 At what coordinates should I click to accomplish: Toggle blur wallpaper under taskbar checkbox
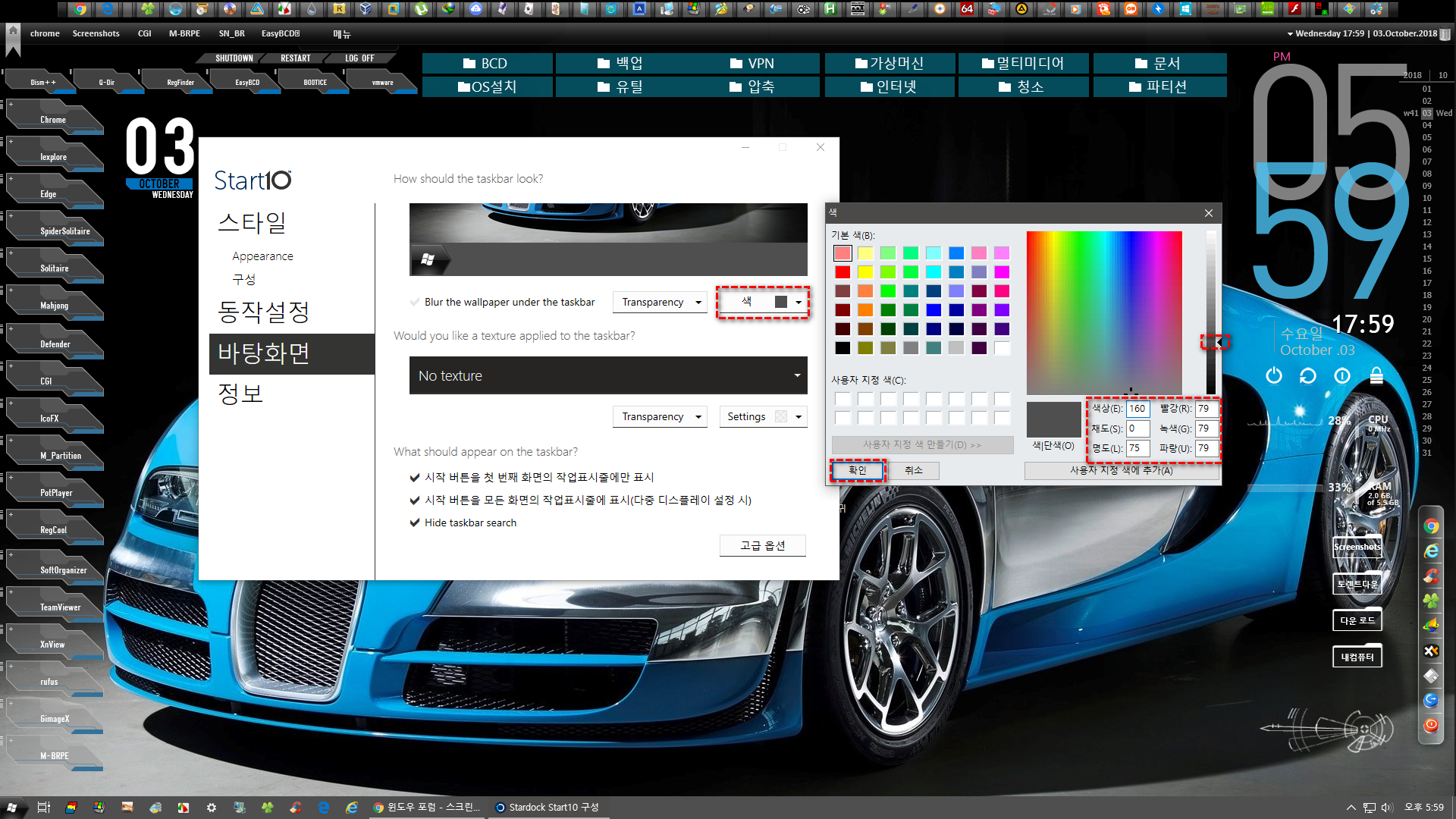pyautogui.click(x=414, y=302)
